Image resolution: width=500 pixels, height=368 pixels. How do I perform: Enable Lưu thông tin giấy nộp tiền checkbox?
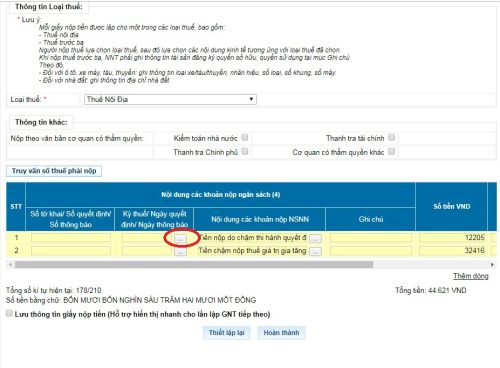(9, 313)
